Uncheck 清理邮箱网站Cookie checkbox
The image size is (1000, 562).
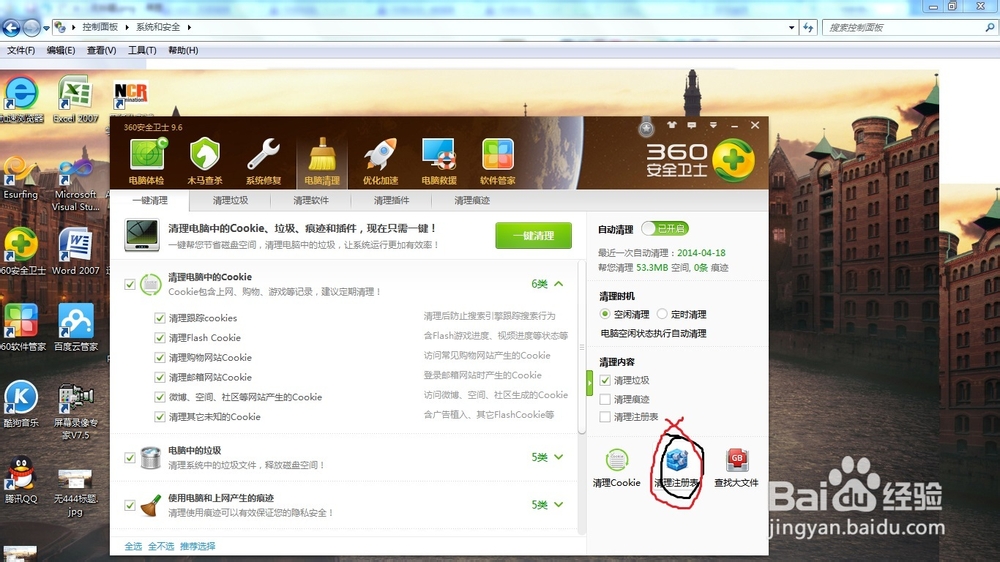(160, 377)
